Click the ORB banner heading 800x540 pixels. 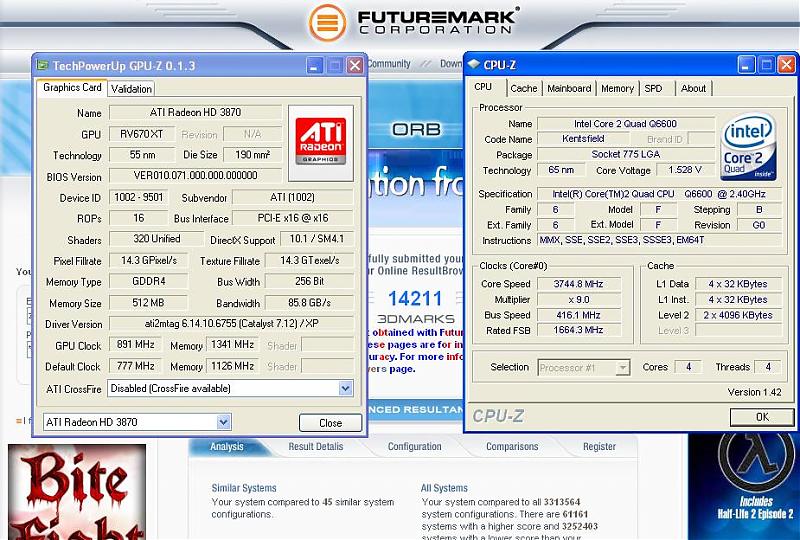[416, 130]
